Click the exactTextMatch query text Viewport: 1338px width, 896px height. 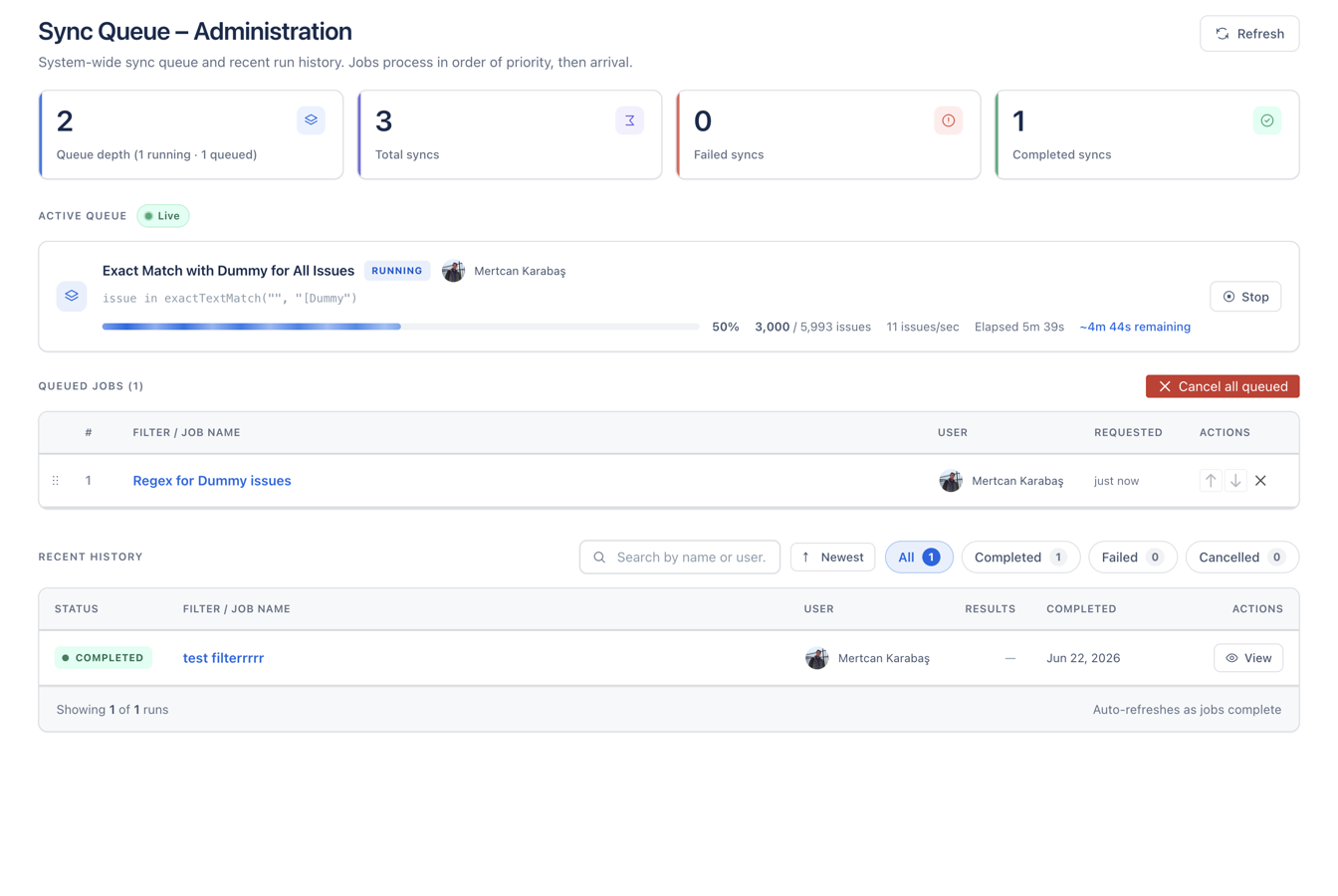[x=230, y=298]
